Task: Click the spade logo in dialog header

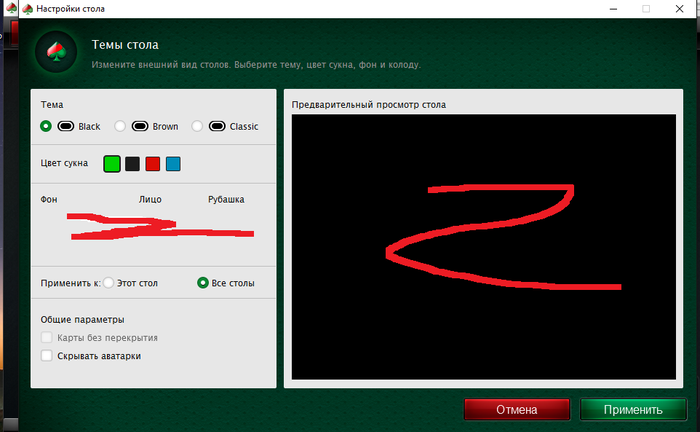Action: [x=56, y=52]
